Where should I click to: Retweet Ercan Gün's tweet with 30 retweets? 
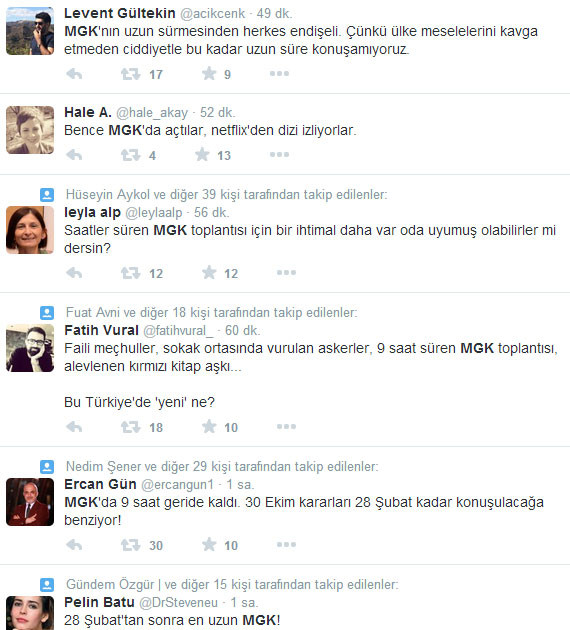pos(131,545)
